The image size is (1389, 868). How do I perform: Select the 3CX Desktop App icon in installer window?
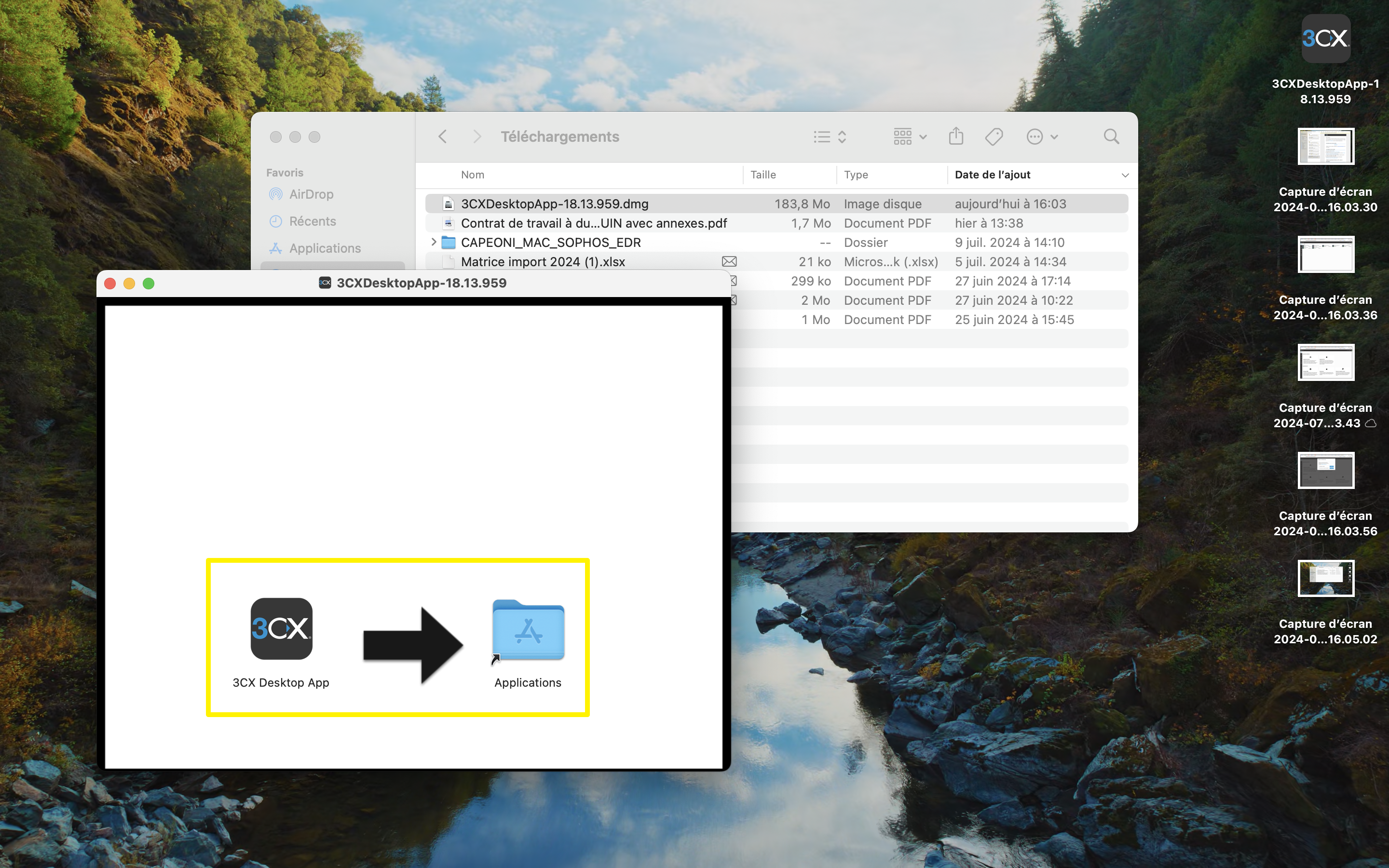click(281, 629)
